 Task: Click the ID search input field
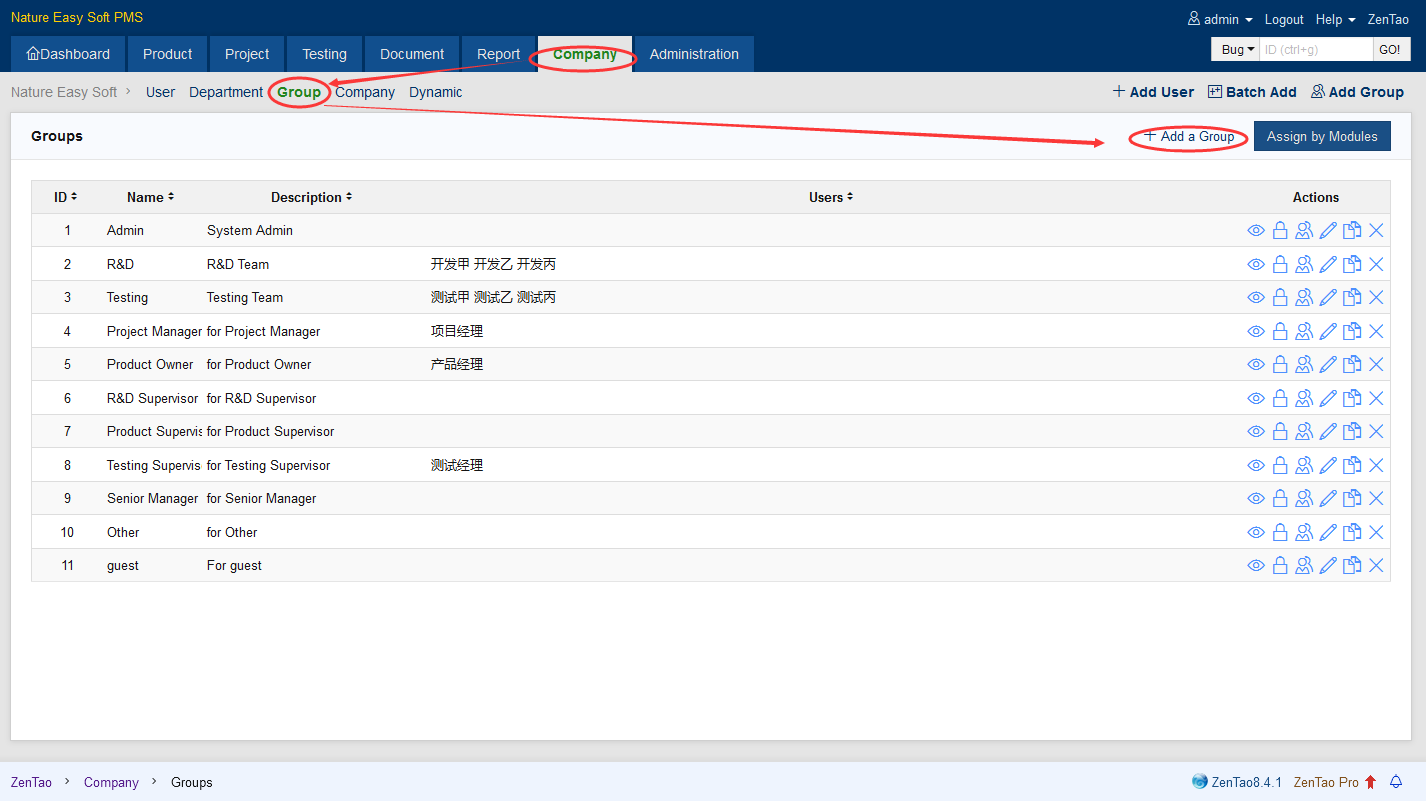pyautogui.click(x=1315, y=50)
